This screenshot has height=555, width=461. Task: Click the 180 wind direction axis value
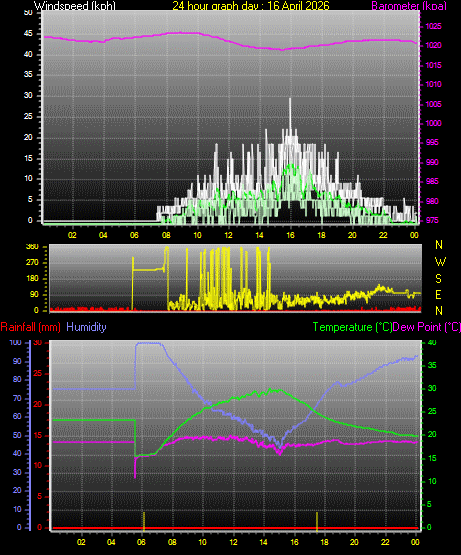(32, 279)
